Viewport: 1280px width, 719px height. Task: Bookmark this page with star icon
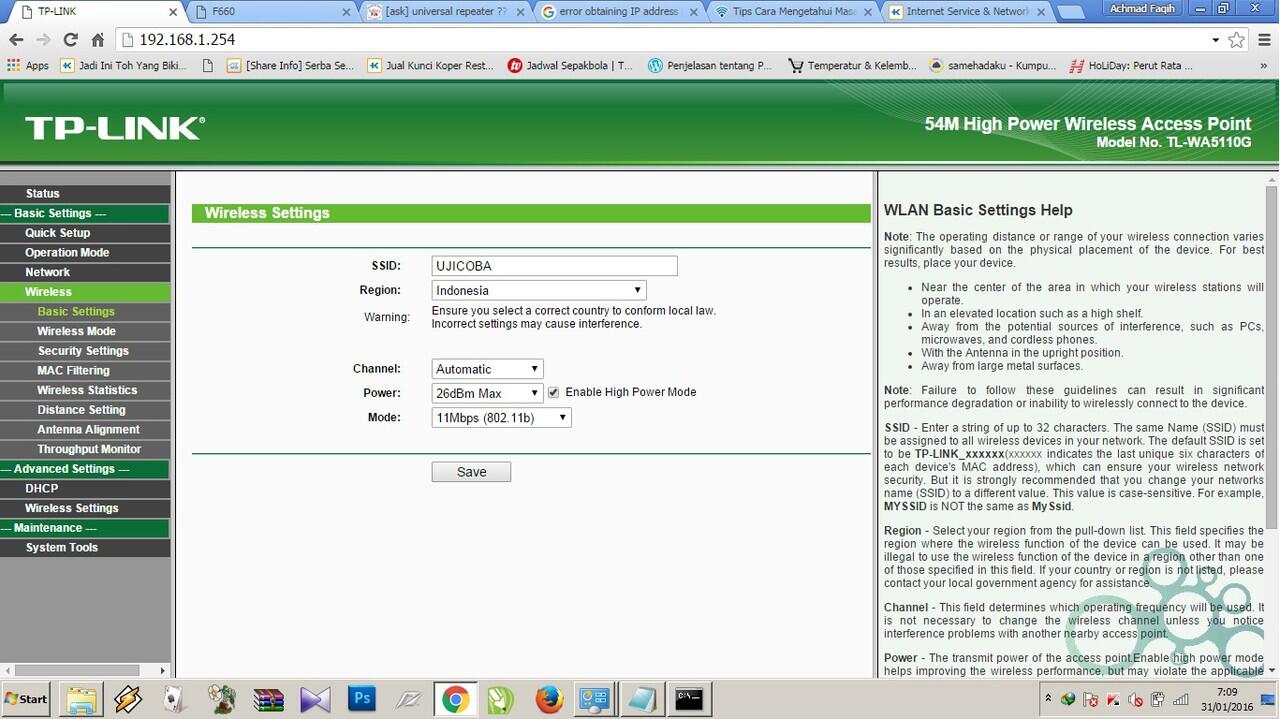pyautogui.click(x=1237, y=40)
